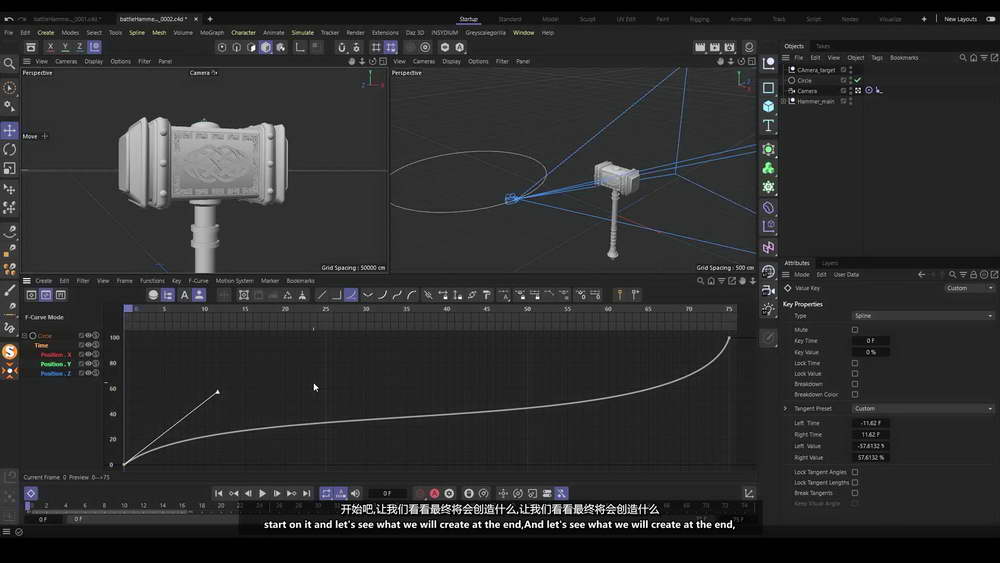The width and height of the screenshot is (1000, 563).
Task: Switch to the Layers tab in attributes
Action: 830,263
